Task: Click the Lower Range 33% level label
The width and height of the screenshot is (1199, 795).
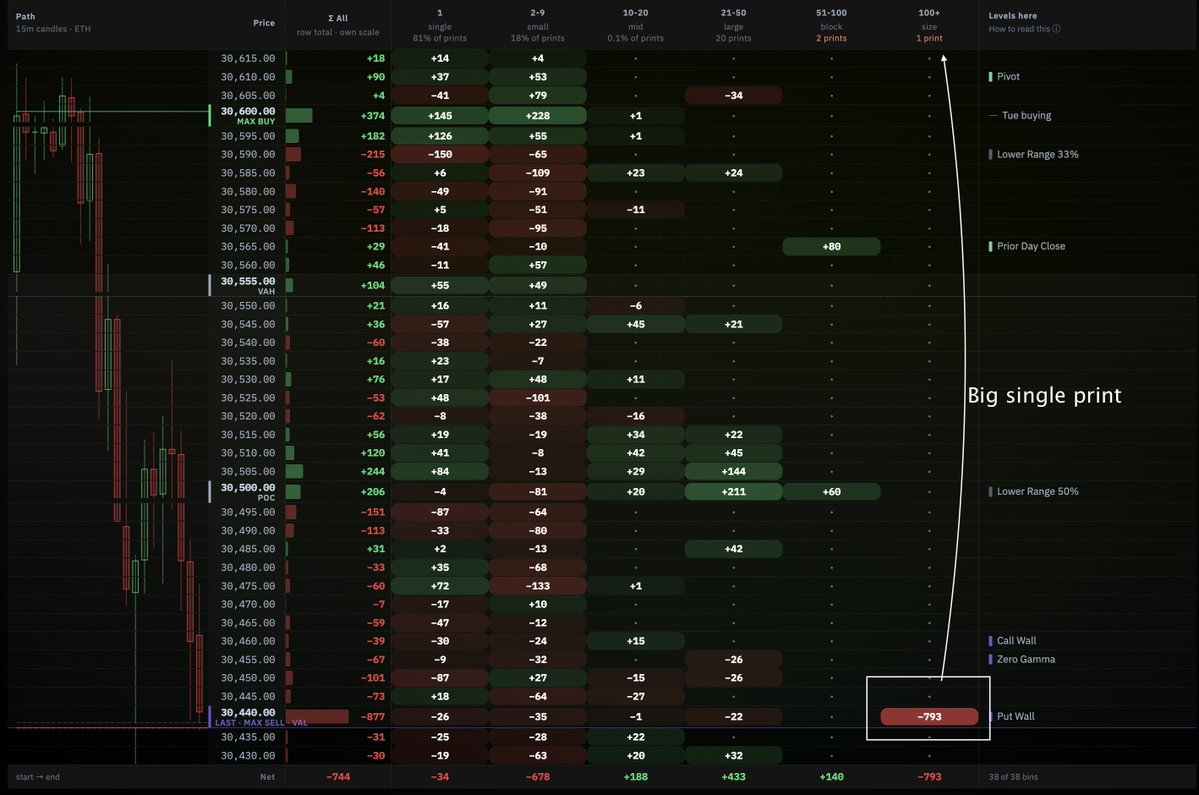Action: click(x=1038, y=154)
